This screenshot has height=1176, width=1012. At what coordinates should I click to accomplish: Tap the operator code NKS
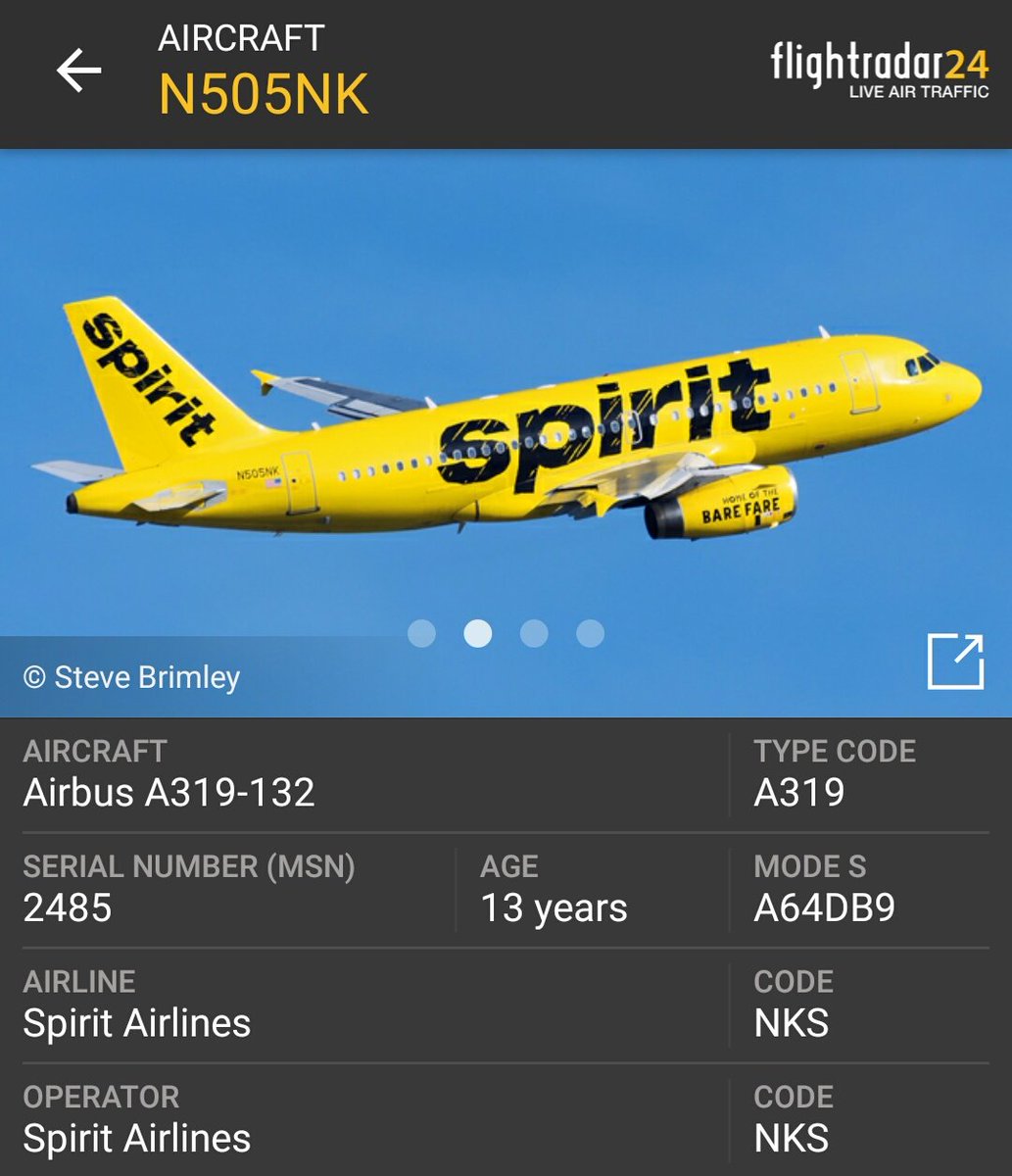[792, 1138]
